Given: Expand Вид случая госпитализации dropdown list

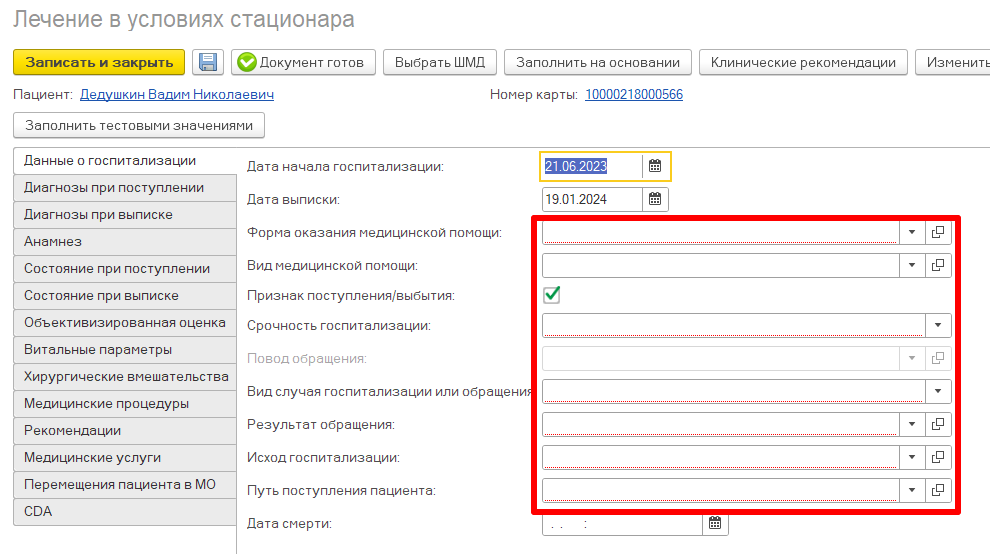Looking at the screenshot, I should (938, 391).
